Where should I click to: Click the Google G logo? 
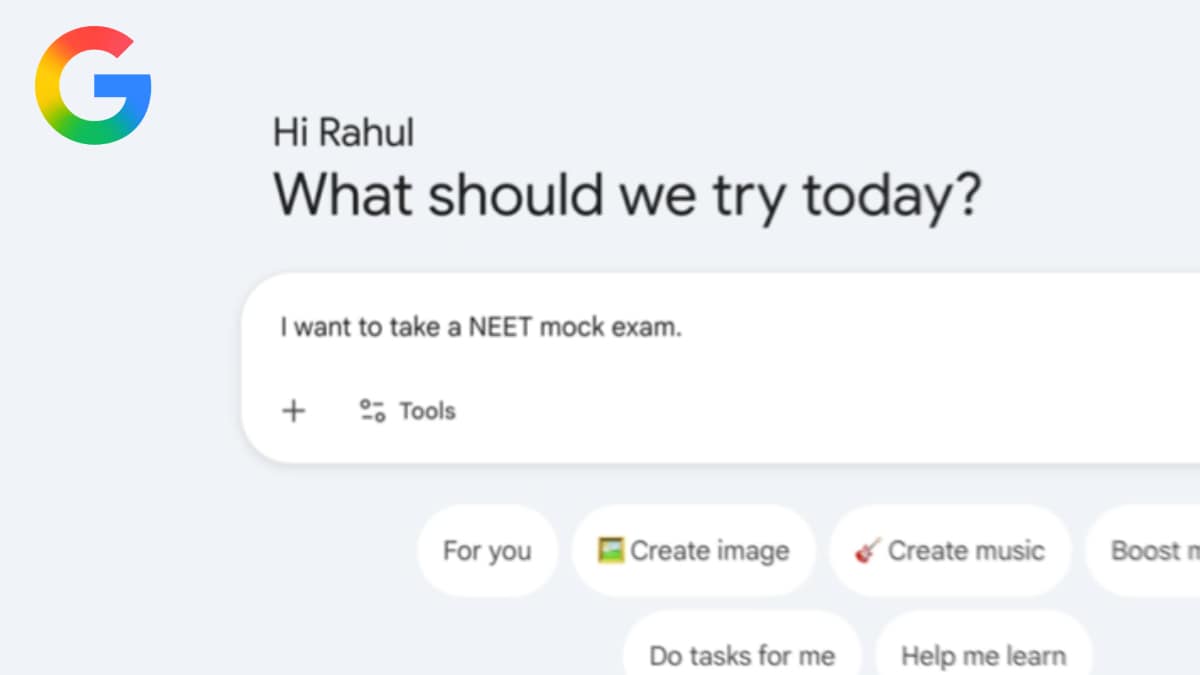click(95, 84)
